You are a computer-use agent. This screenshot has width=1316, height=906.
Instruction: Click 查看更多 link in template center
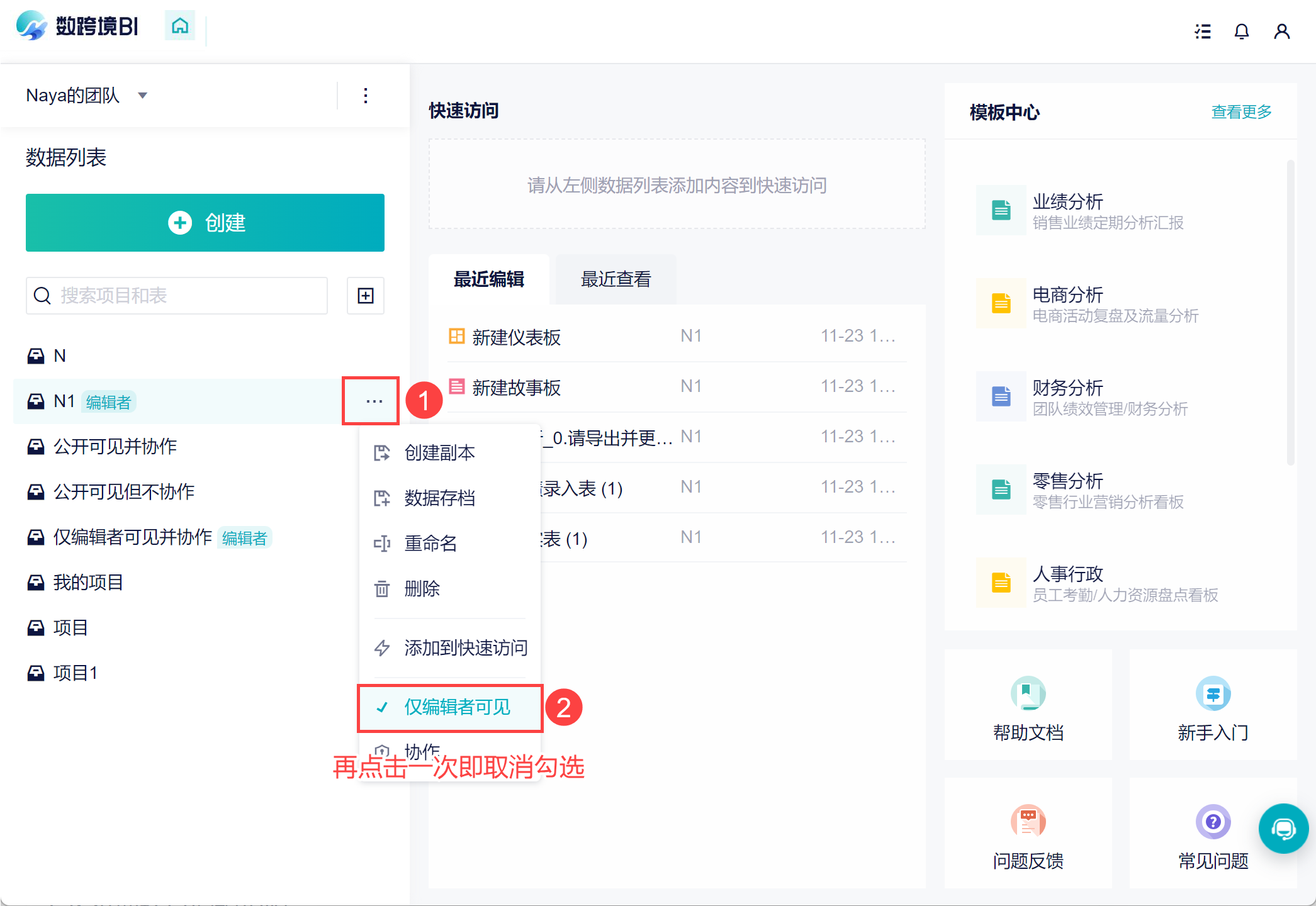tap(1240, 112)
